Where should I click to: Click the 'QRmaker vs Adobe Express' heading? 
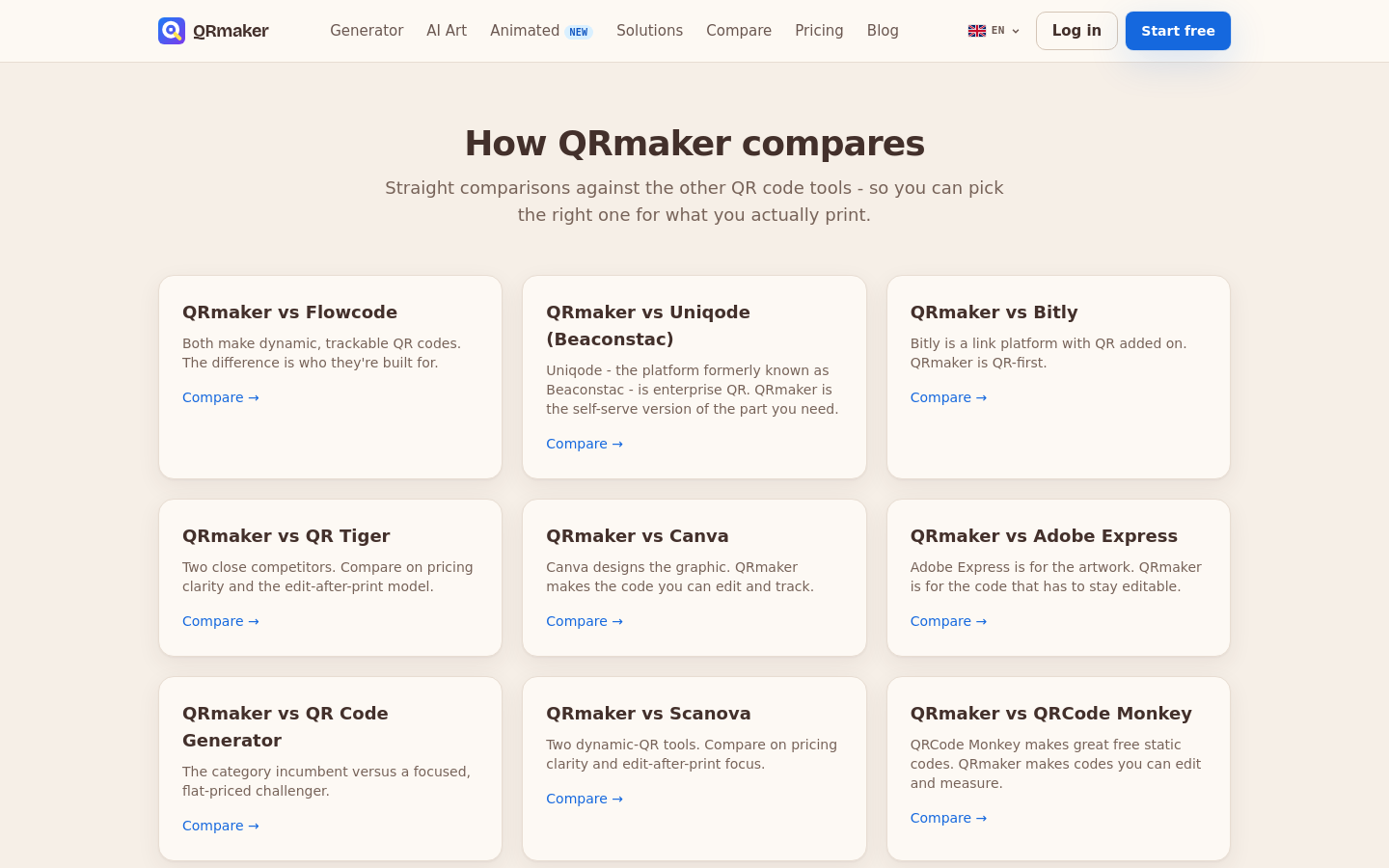click(1044, 536)
